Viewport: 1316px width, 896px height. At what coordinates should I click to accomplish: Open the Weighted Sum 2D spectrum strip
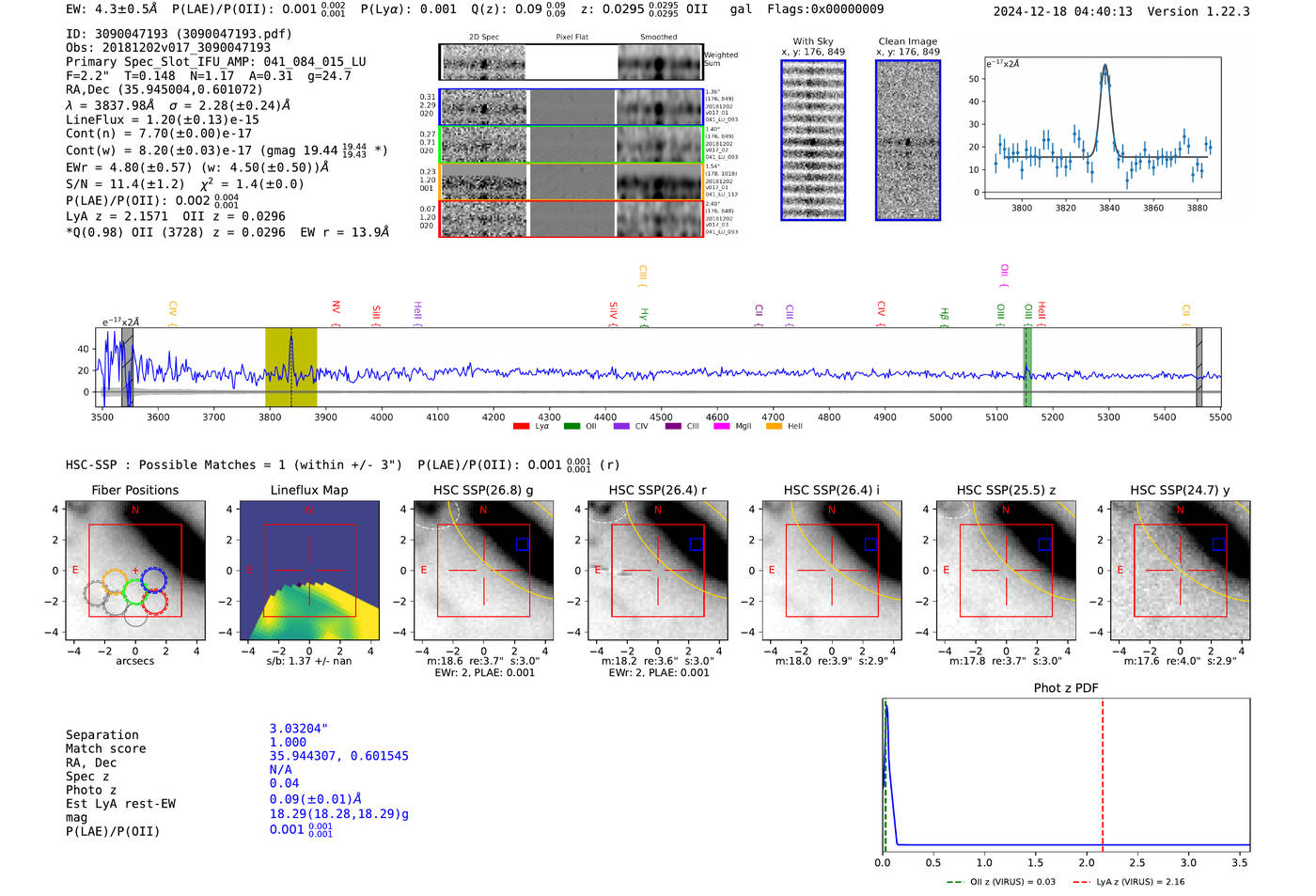coord(572,62)
